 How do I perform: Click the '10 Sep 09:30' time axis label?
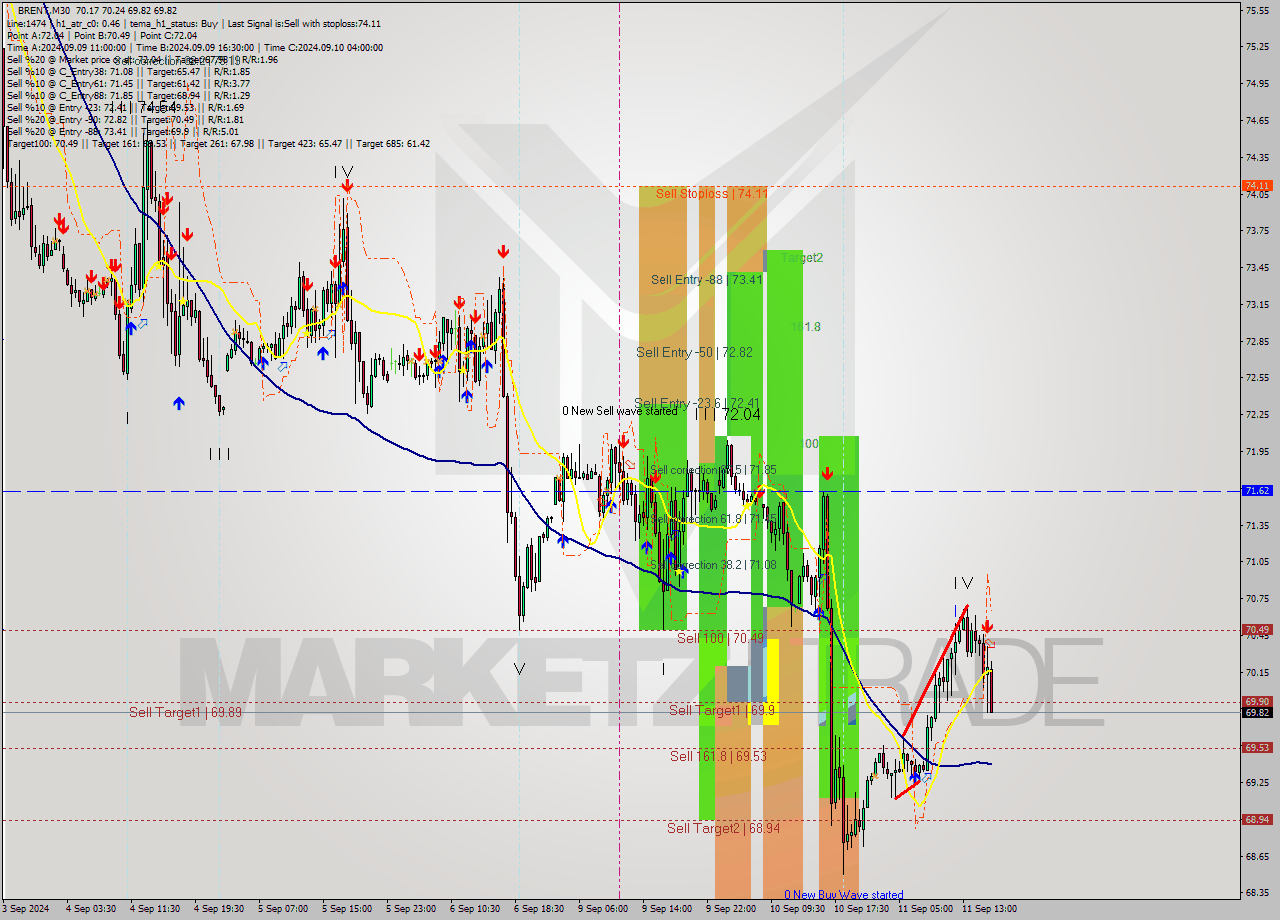(797, 909)
